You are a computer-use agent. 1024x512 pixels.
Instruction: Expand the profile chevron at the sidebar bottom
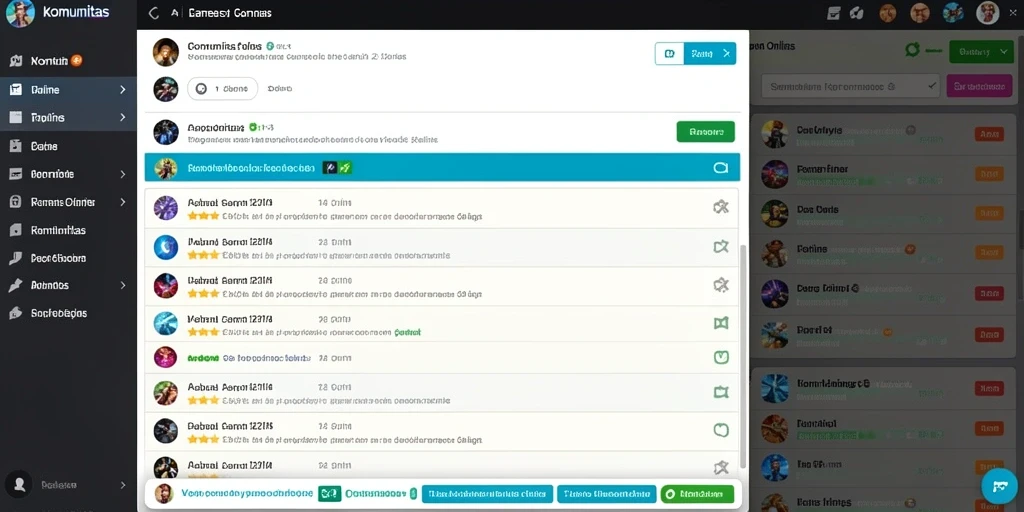coord(122,485)
